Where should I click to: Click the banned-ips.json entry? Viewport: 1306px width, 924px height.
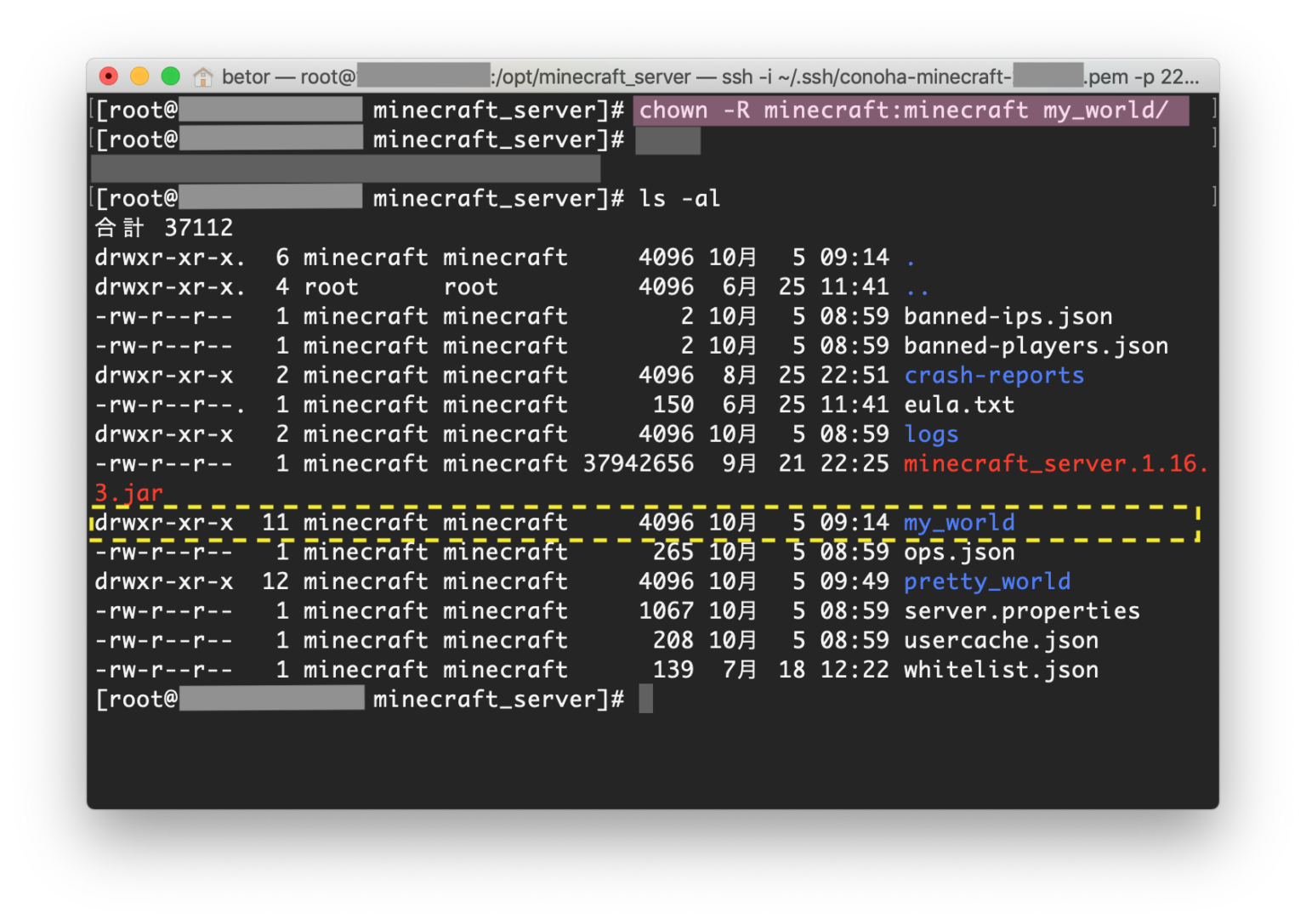(x=1008, y=315)
